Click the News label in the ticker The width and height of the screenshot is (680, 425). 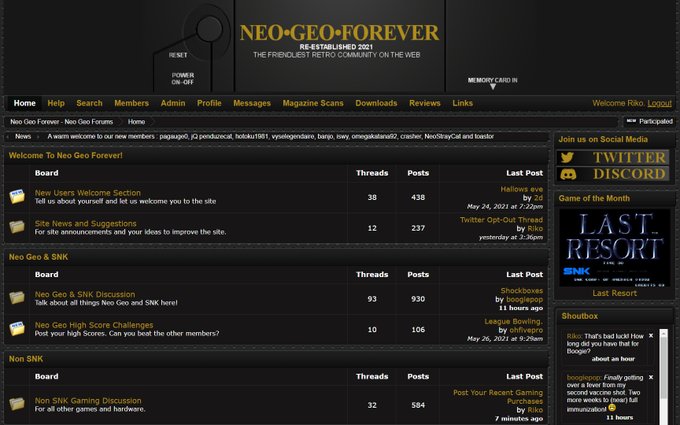pyautogui.click(x=23, y=136)
